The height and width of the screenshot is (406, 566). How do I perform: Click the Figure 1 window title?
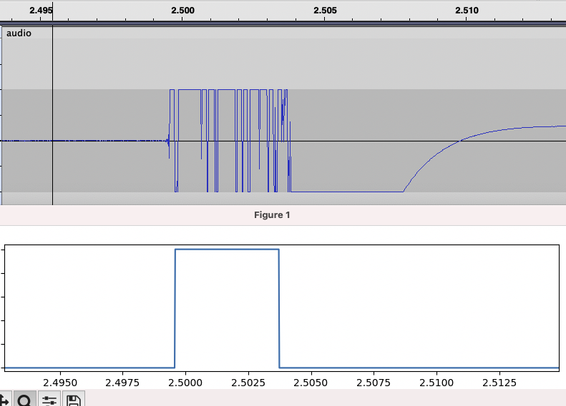272,215
